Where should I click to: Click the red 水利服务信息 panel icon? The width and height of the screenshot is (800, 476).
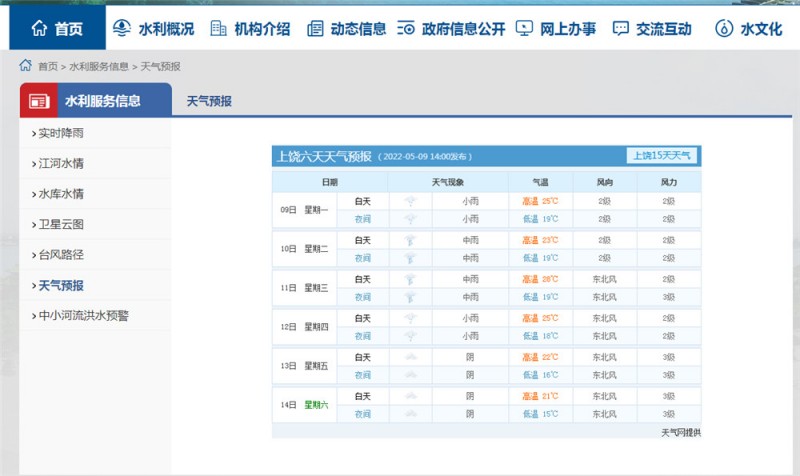39,101
